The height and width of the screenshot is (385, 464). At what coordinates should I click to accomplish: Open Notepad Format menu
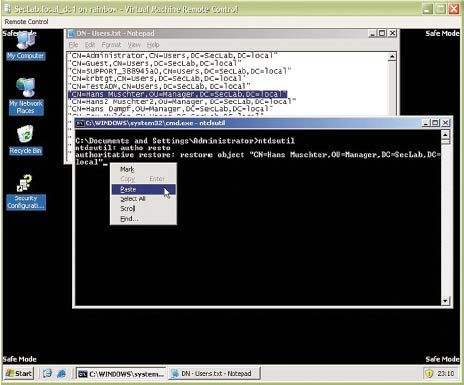click(111, 45)
